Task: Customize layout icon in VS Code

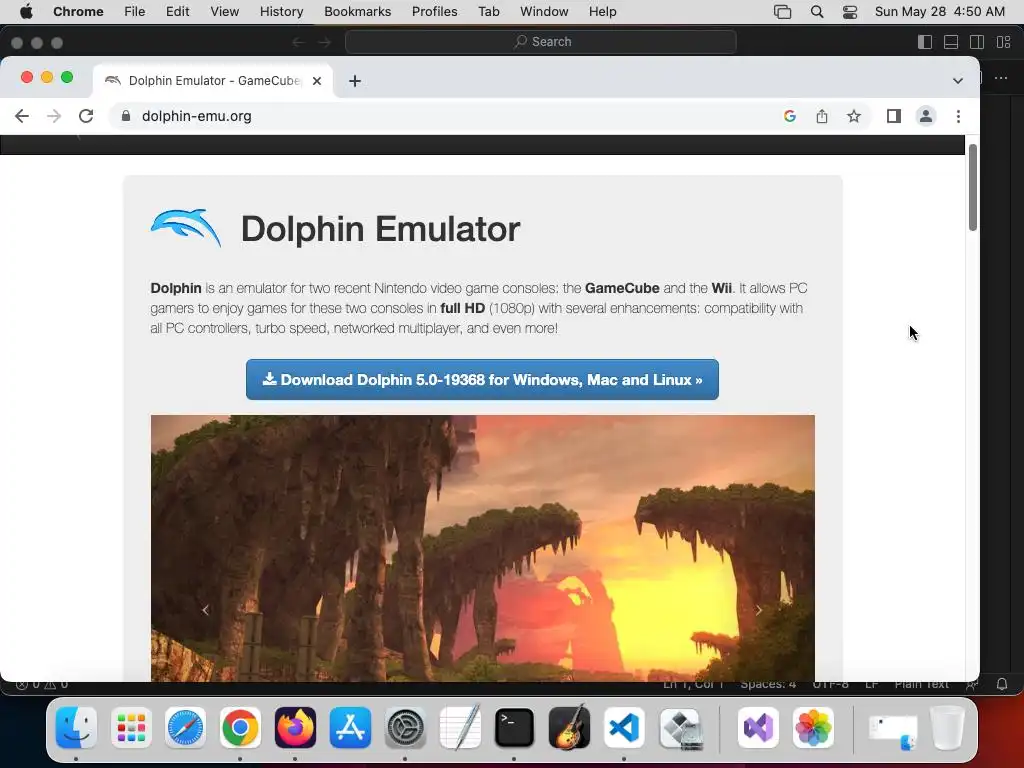Action: tap(1004, 42)
